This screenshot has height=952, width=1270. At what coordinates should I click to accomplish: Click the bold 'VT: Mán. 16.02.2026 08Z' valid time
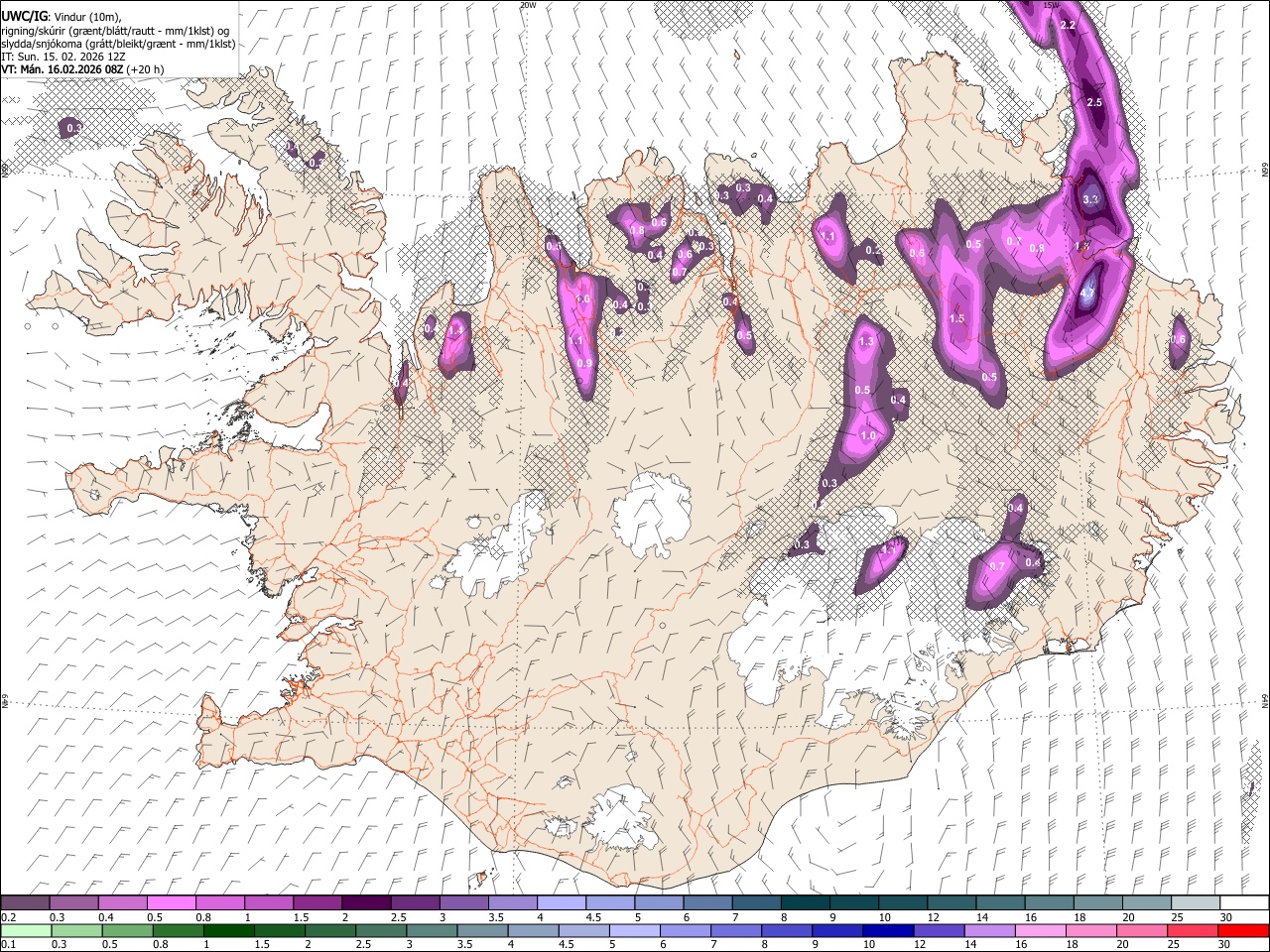click(62, 69)
